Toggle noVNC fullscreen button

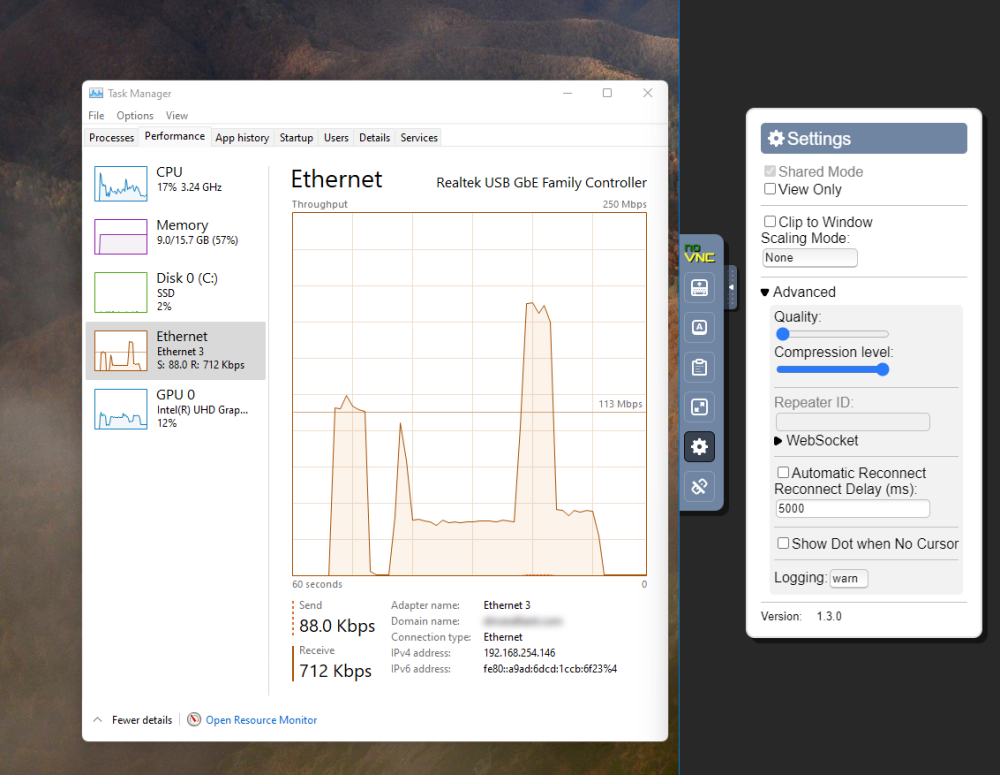699,407
